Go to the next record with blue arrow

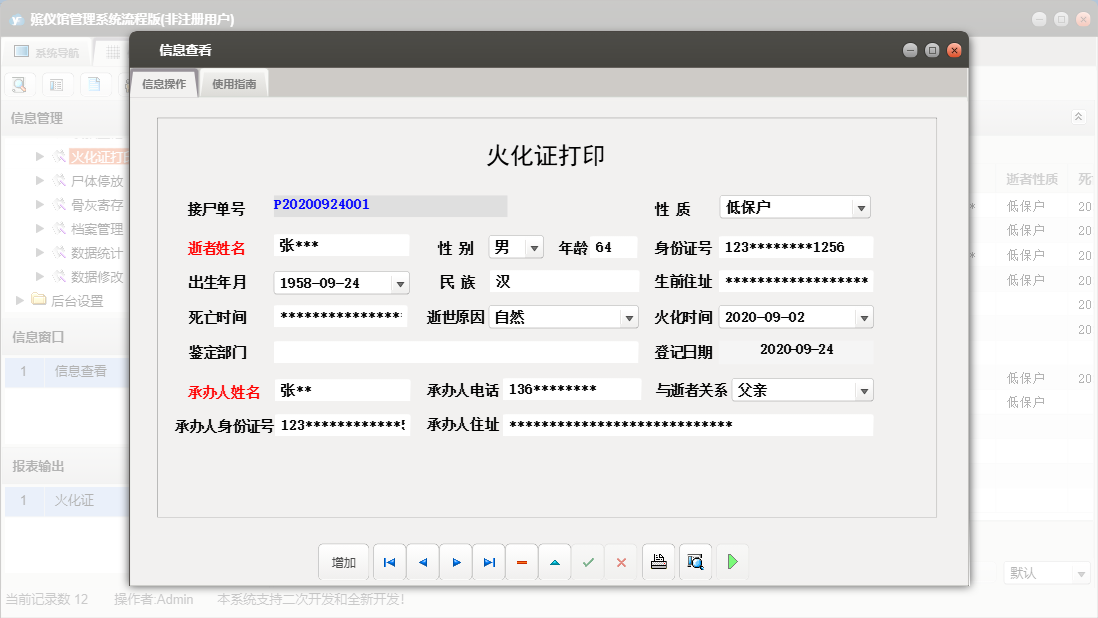coord(455,561)
